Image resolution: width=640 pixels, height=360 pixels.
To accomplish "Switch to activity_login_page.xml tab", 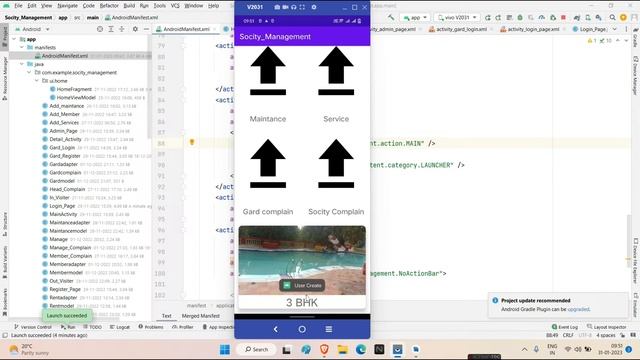I will coord(533,29).
